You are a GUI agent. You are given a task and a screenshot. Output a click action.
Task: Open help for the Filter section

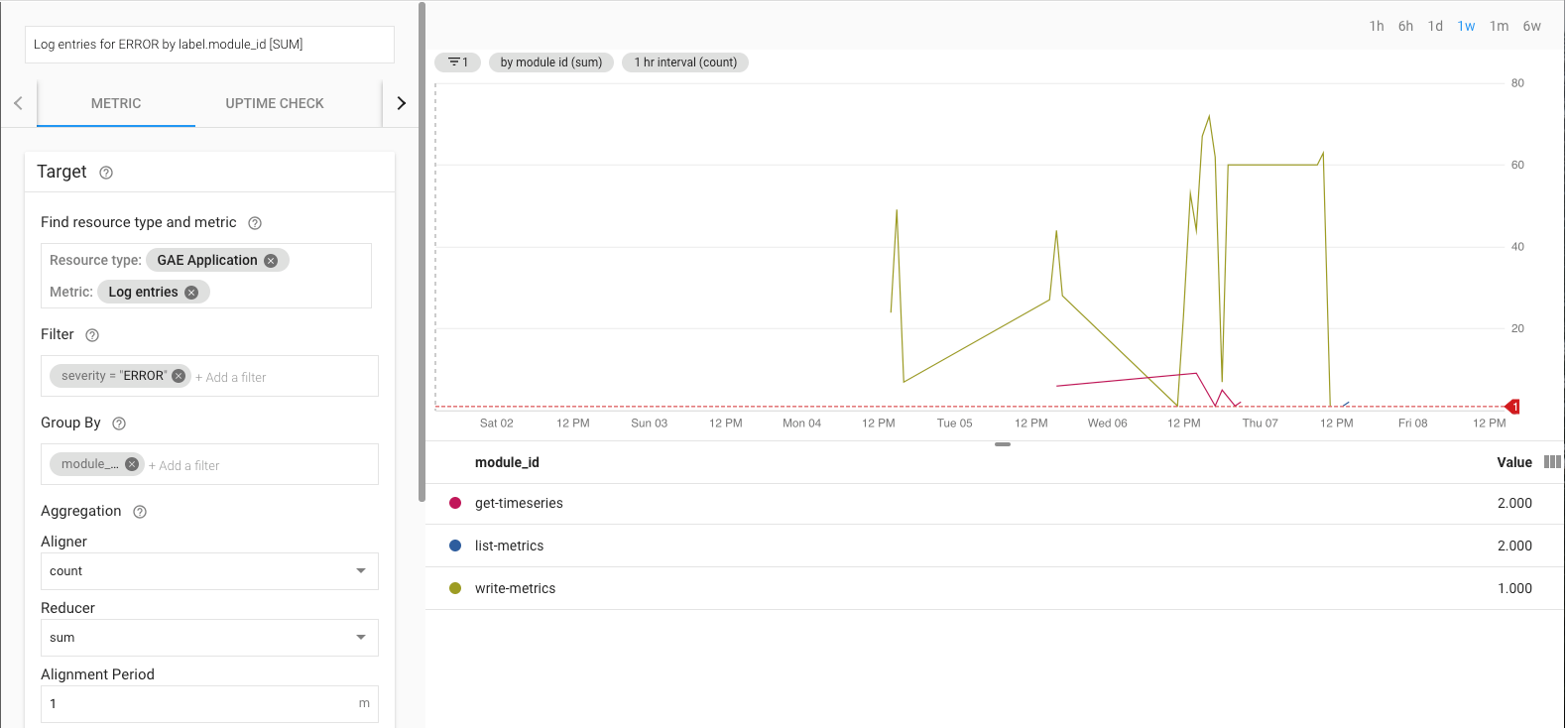92,335
